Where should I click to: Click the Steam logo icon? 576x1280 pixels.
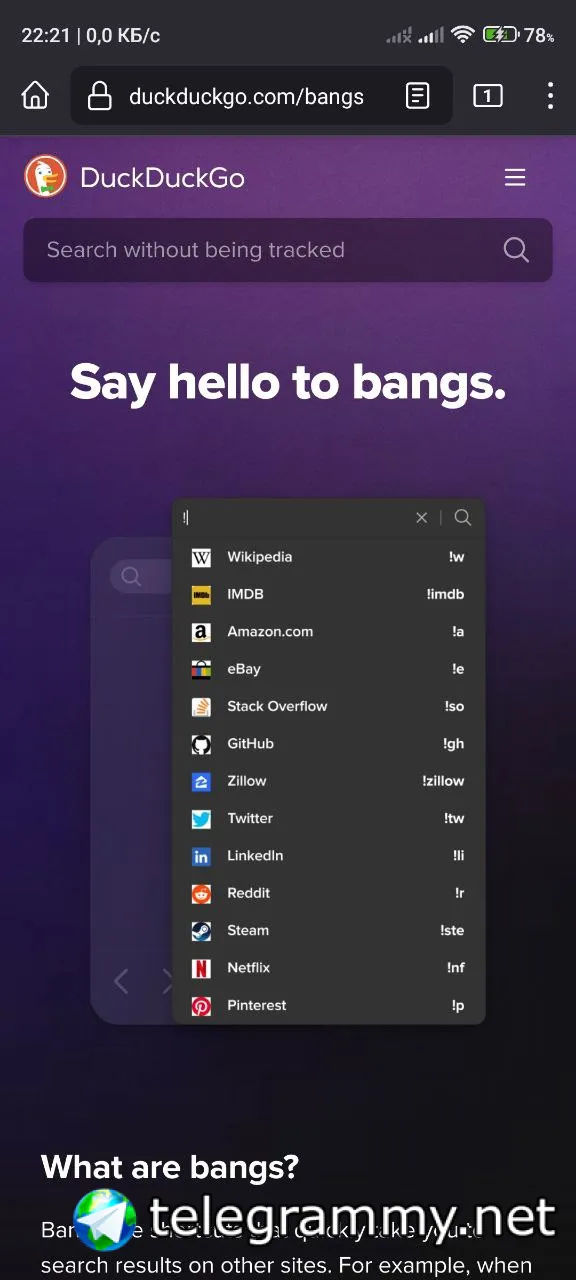pos(201,930)
